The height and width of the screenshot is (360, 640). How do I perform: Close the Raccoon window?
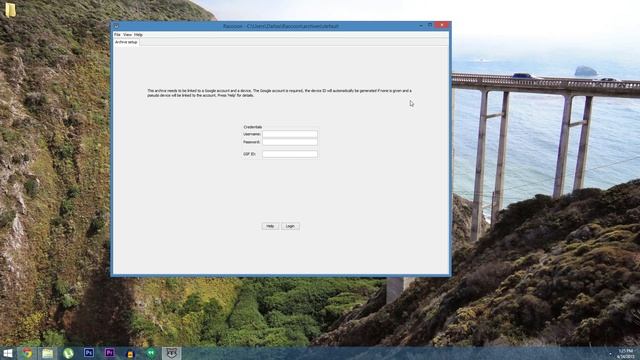(441, 25)
